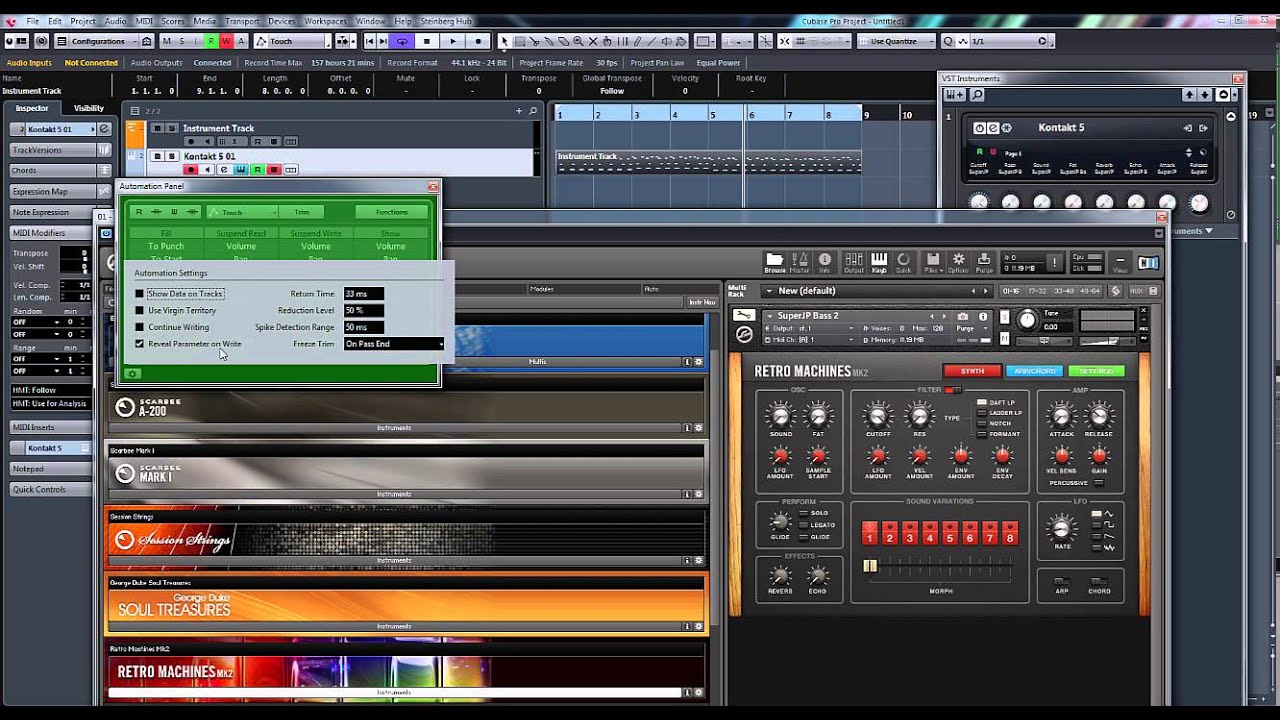Toggle the Filter on/off switch
The height and width of the screenshot is (720, 1280).
click(952, 390)
